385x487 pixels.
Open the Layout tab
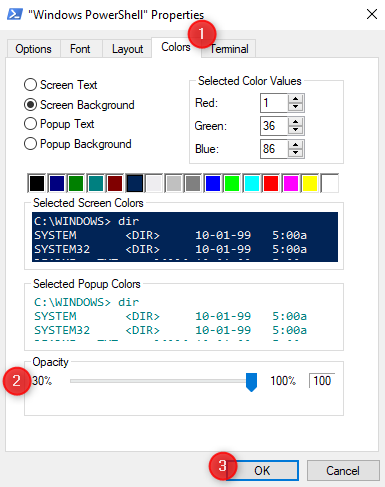[127, 49]
